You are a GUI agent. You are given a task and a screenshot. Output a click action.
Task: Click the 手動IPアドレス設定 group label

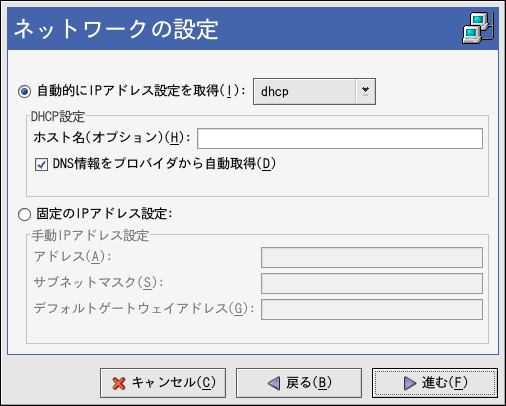[x=90, y=235]
